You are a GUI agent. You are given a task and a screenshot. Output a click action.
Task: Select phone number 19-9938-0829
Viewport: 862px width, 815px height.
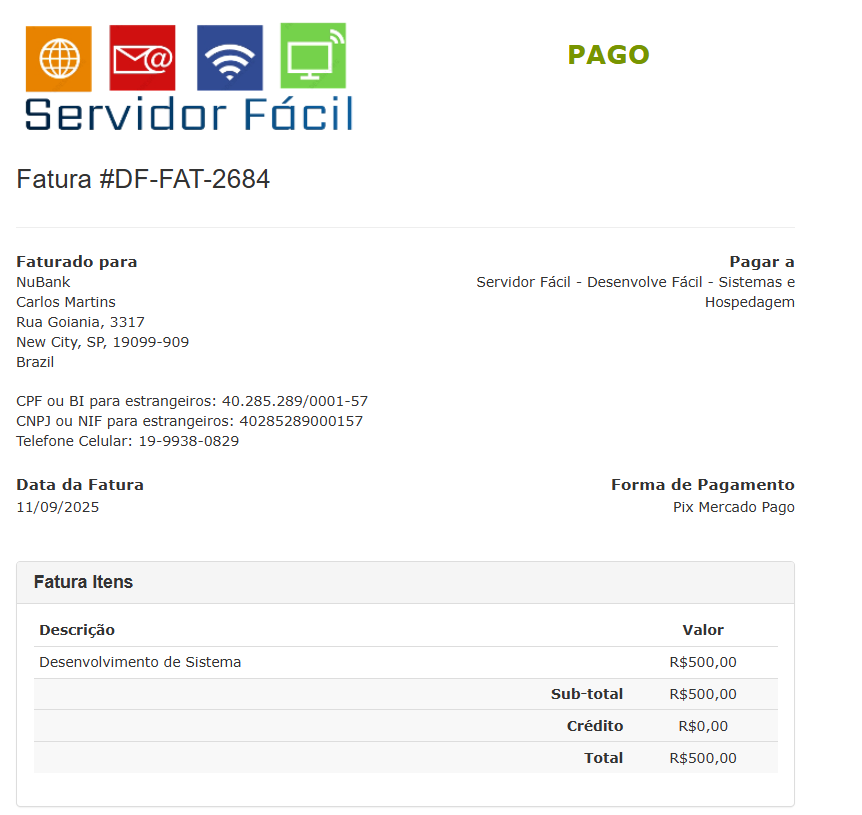pos(189,441)
